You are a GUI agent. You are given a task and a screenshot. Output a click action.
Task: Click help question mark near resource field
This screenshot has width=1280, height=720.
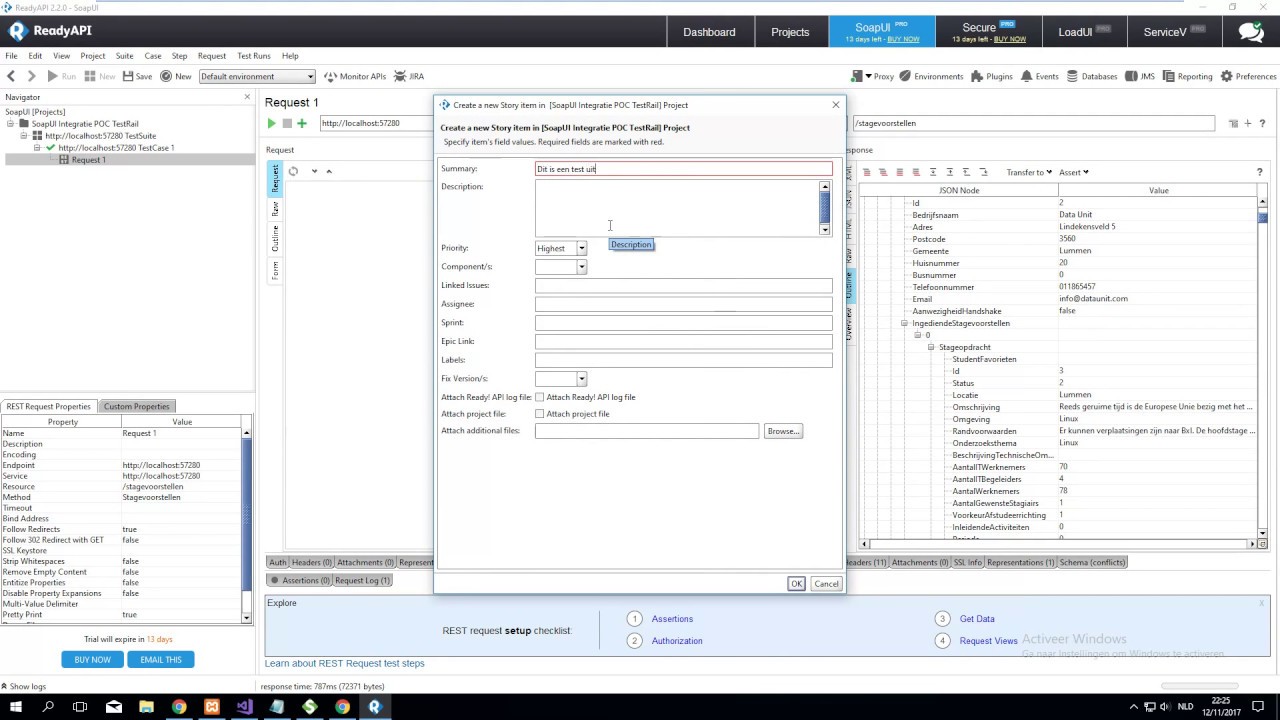[1264, 123]
